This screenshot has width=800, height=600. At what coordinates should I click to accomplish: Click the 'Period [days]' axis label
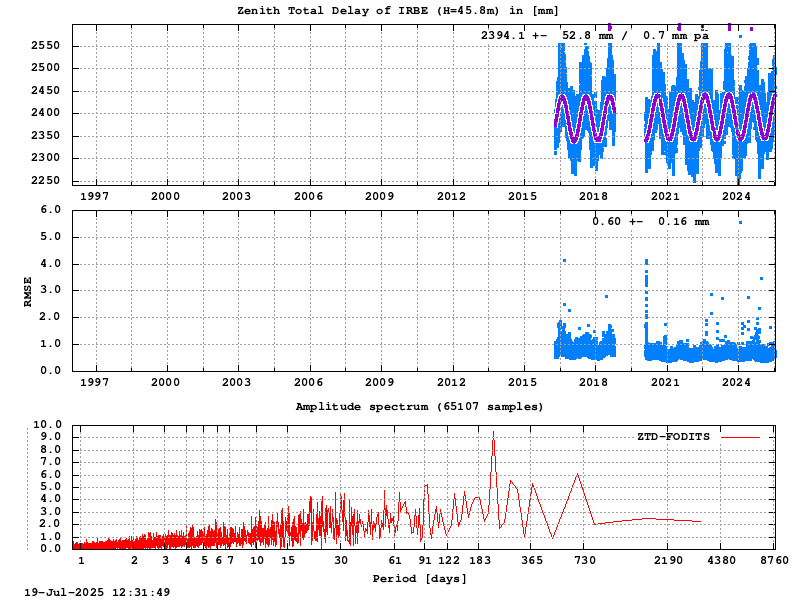pyautogui.click(x=419, y=579)
